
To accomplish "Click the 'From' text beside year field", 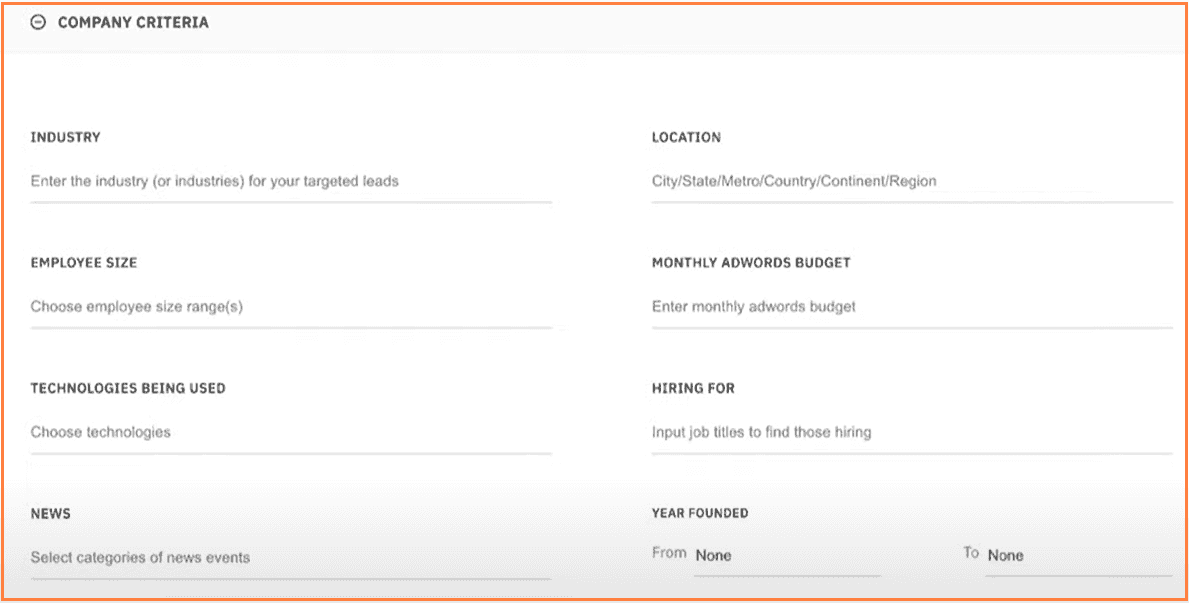I will click(669, 553).
